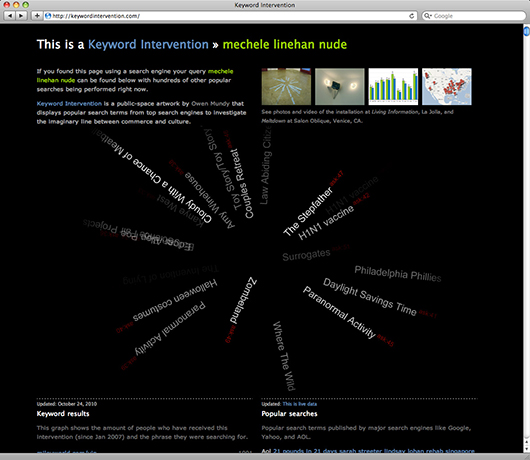Click the 'Kanye West' search term
Screen dimensions: 530x460
point(180,210)
